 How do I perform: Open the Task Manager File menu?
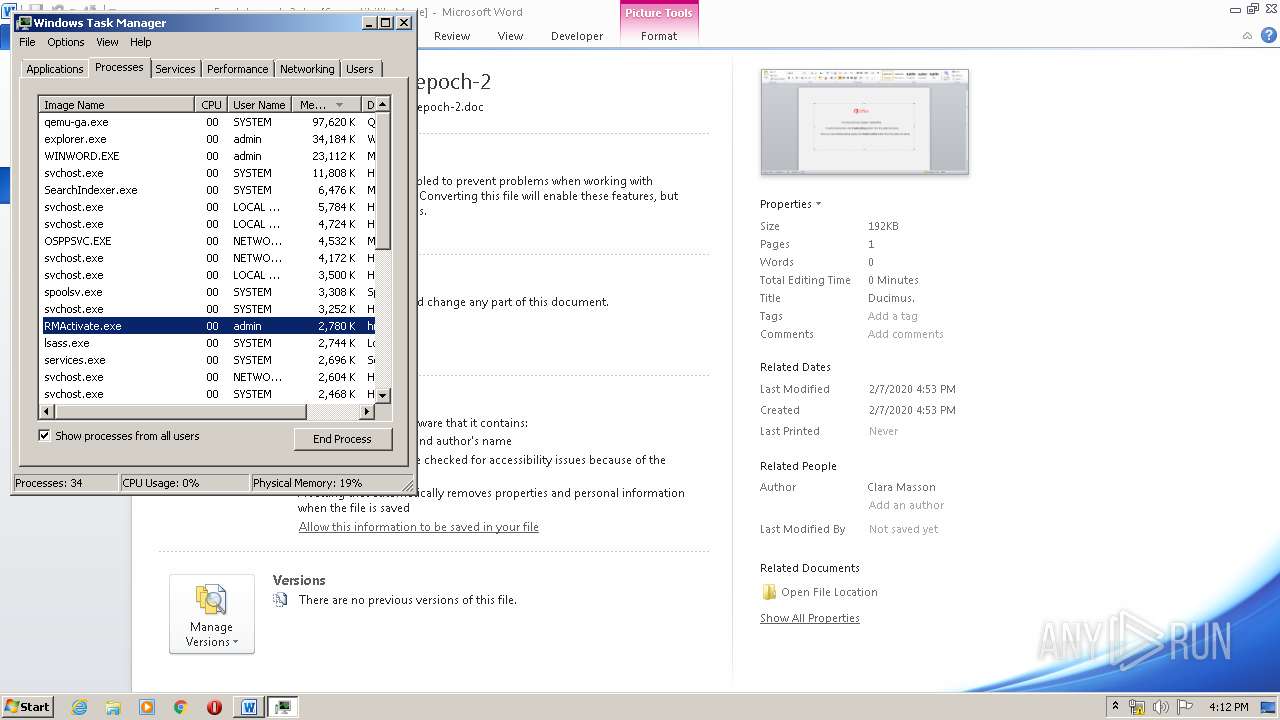[27, 42]
